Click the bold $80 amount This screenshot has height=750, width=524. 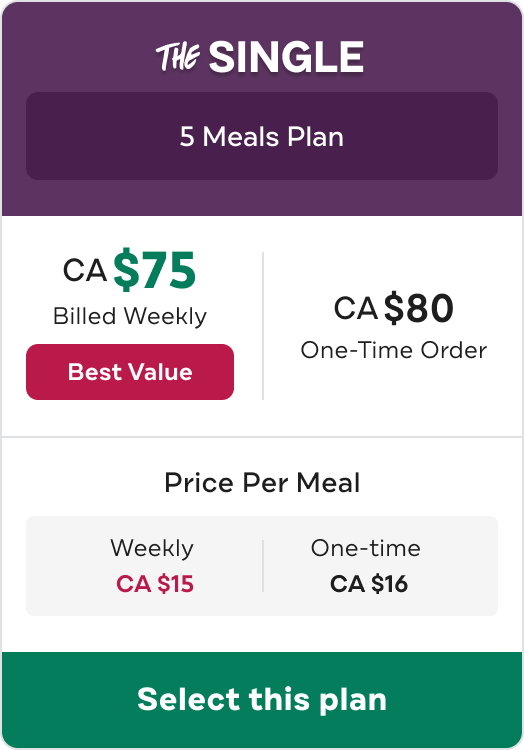click(x=418, y=308)
